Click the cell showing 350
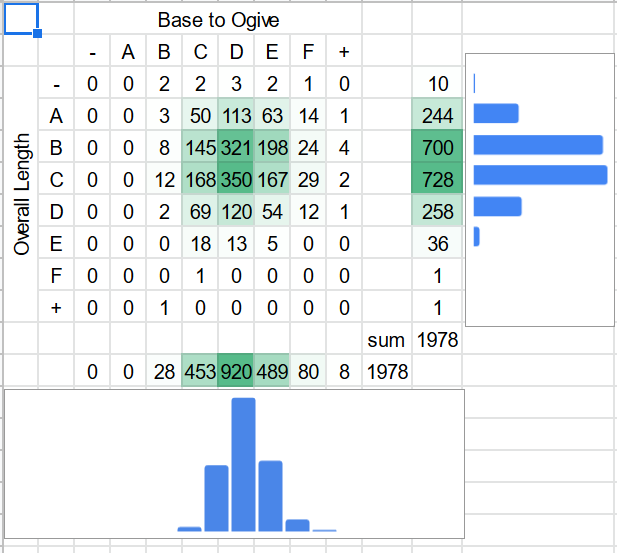Screen dimensions: 617x553 click(x=237, y=180)
